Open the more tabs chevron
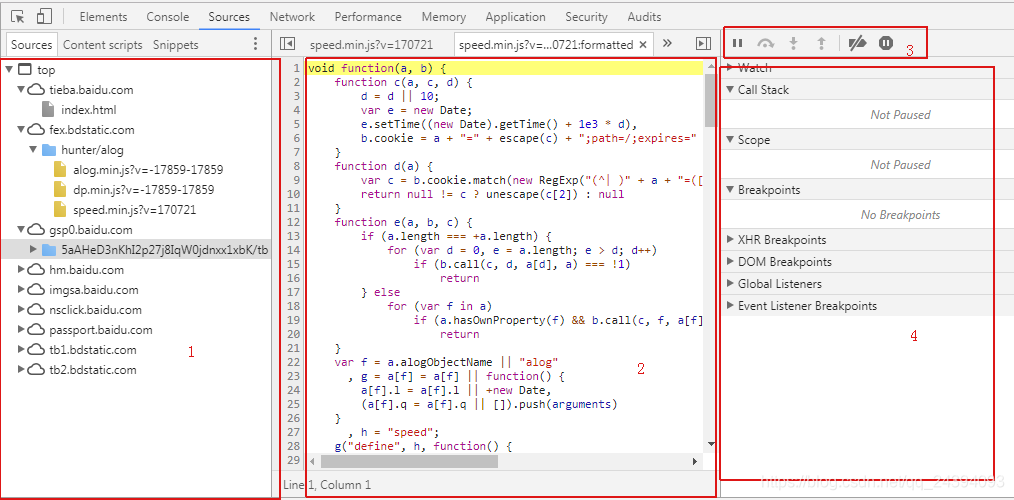Viewport: 1014px width, 500px height. click(668, 43)
